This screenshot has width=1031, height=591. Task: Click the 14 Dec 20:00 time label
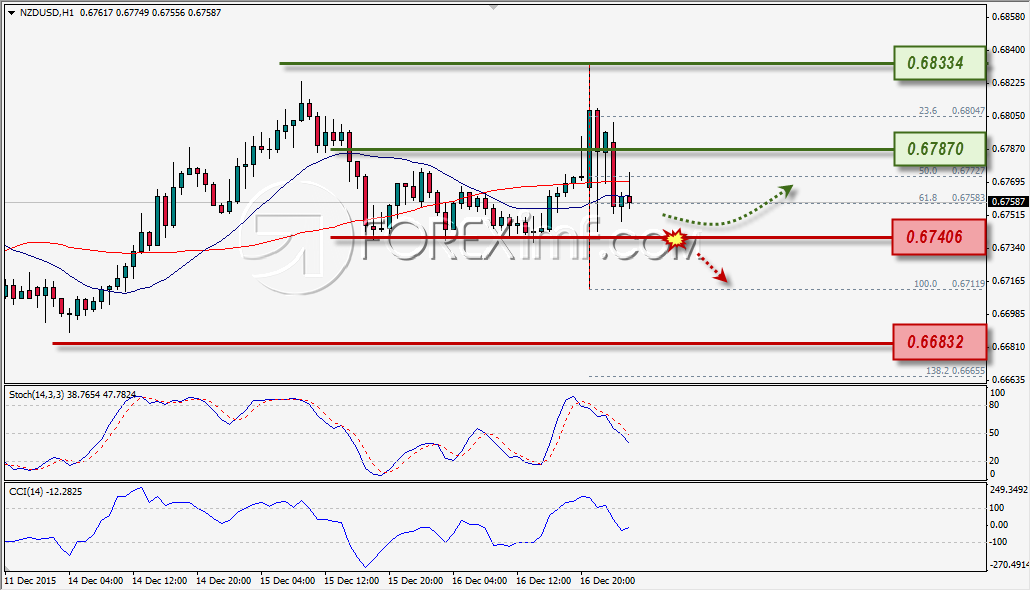point(224,580)
